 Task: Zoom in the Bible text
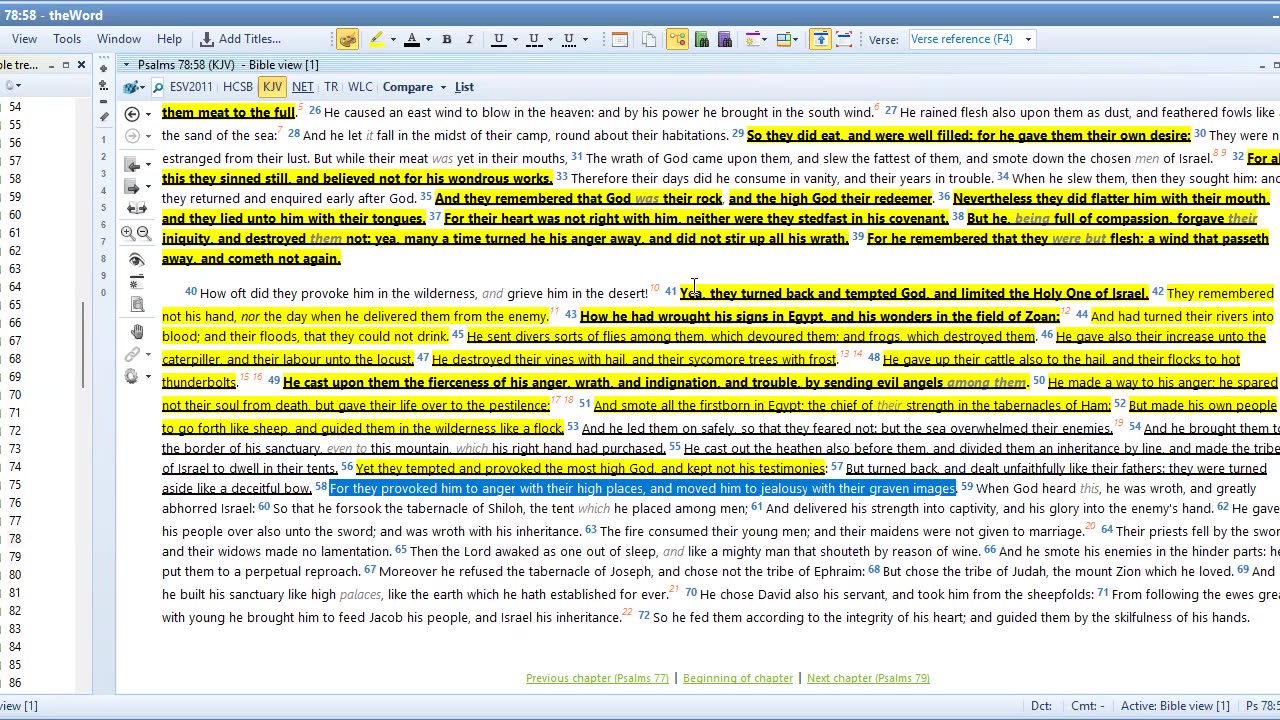(x=128, y=233)
